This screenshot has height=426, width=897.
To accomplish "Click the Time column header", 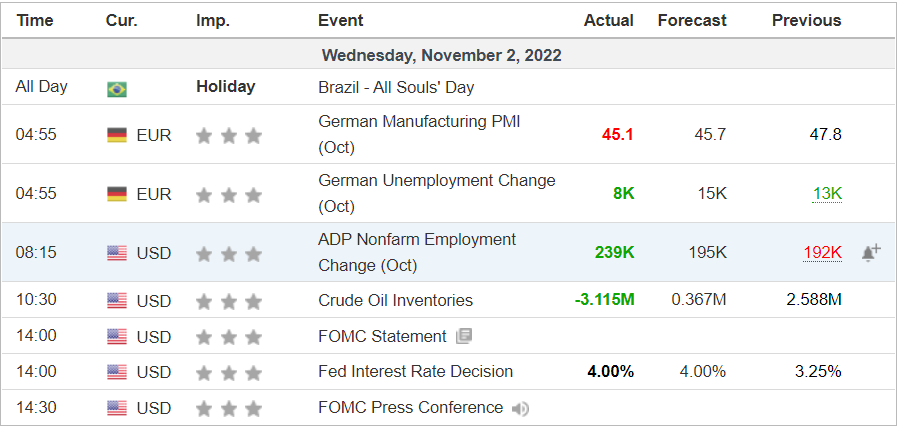I will (35, 21).
